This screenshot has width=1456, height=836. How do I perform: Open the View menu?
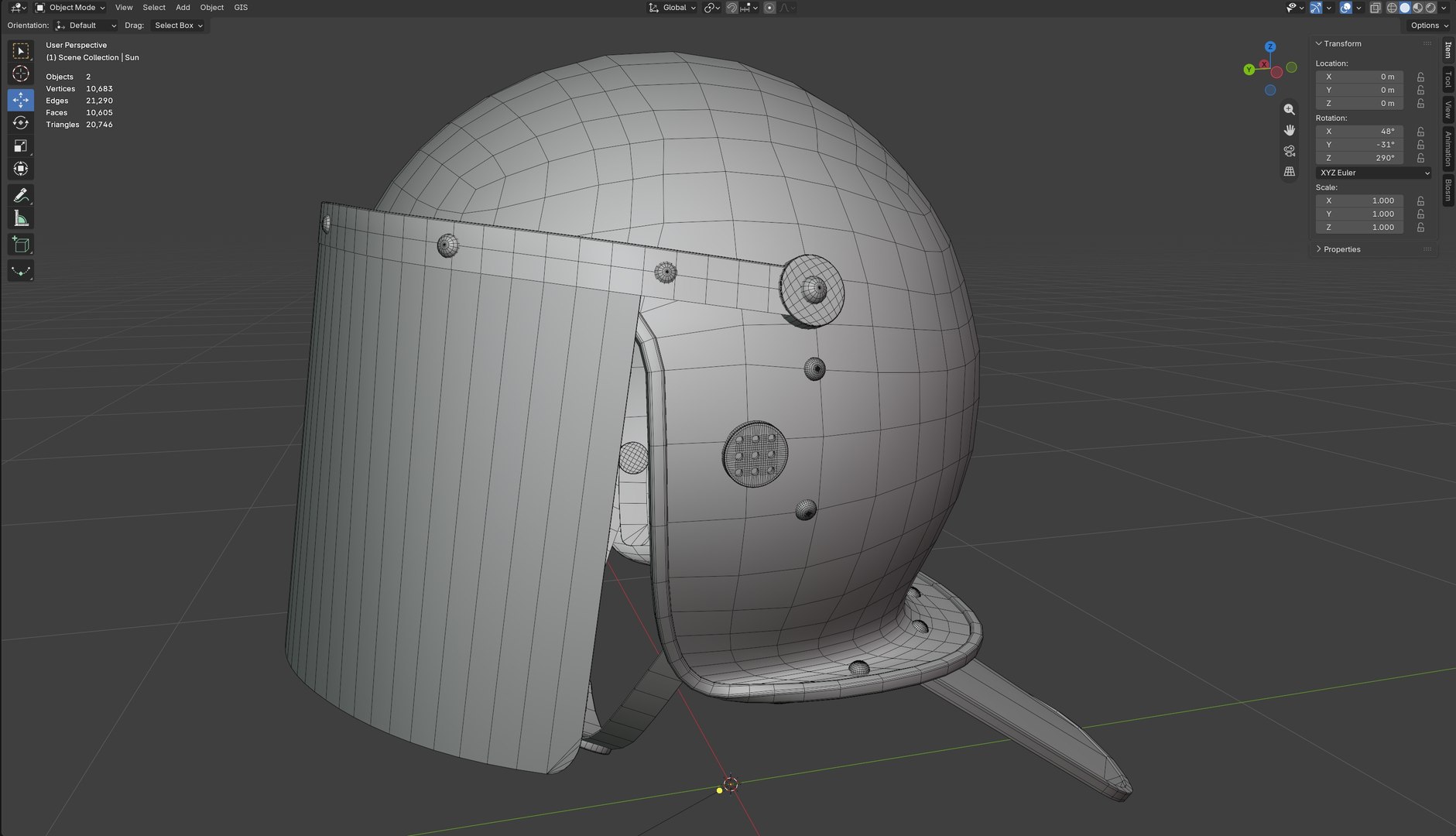coord(124,8)
